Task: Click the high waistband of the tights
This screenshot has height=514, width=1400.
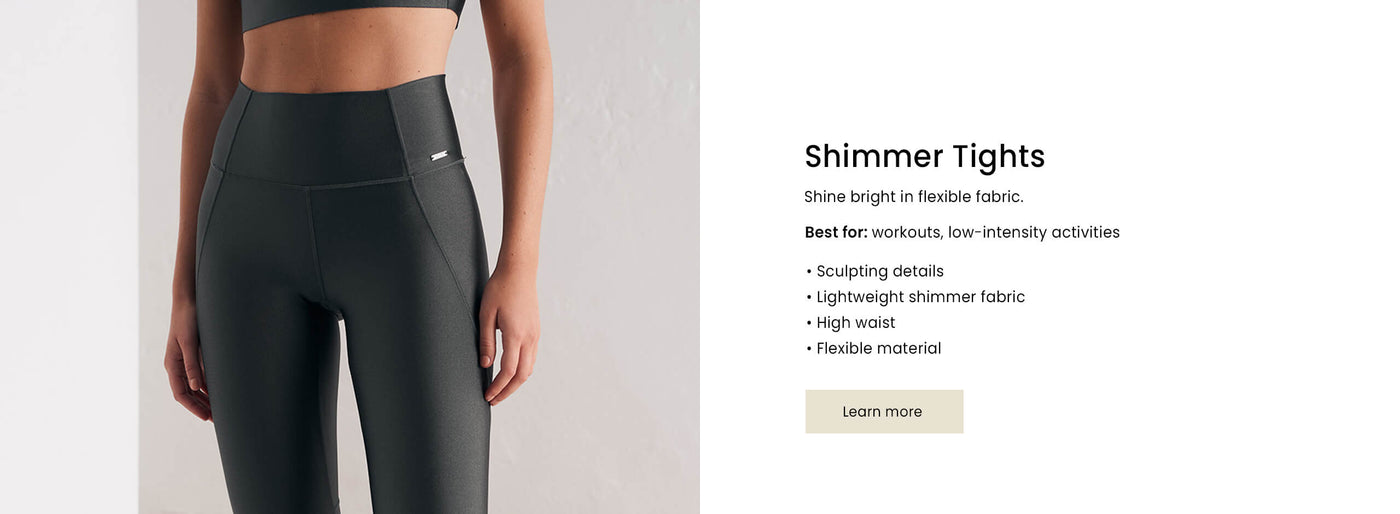Action: (x=335, y=133)
